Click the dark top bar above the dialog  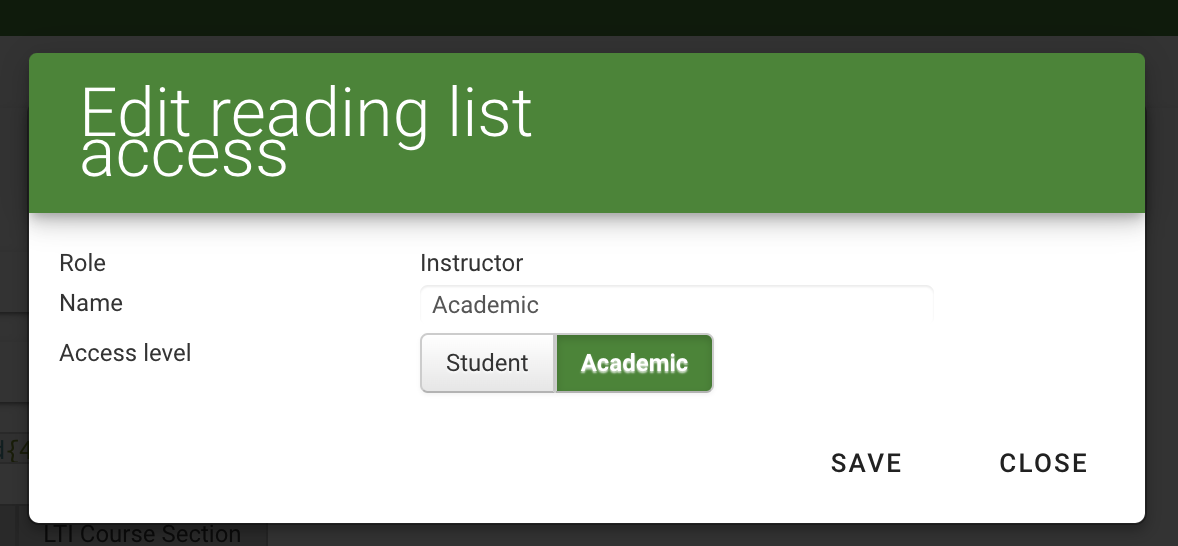(x=589, y=18)
